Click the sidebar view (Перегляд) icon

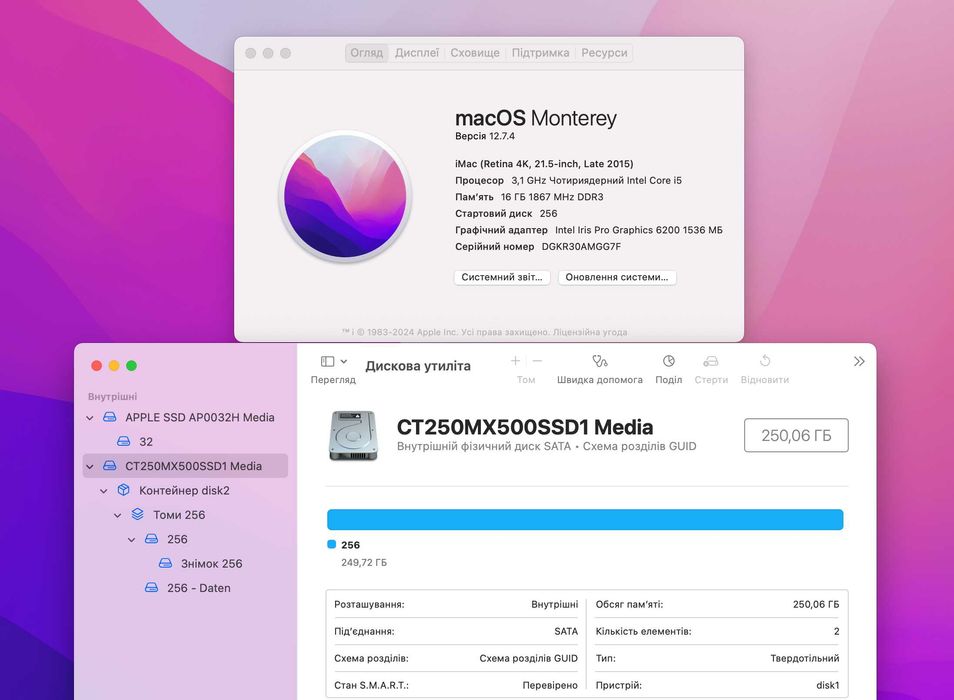click(327, 361)
